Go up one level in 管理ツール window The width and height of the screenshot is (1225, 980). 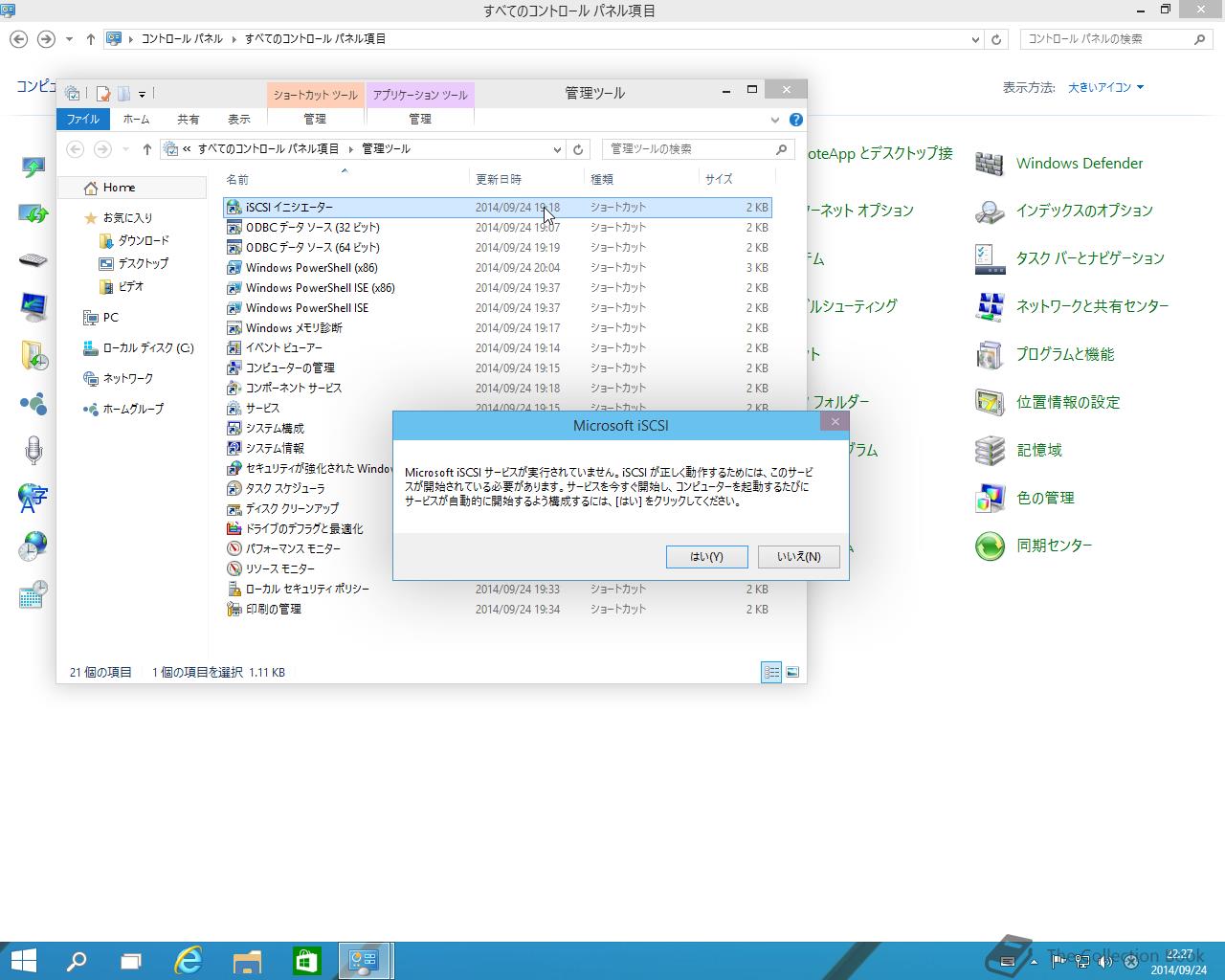(147, 149)
